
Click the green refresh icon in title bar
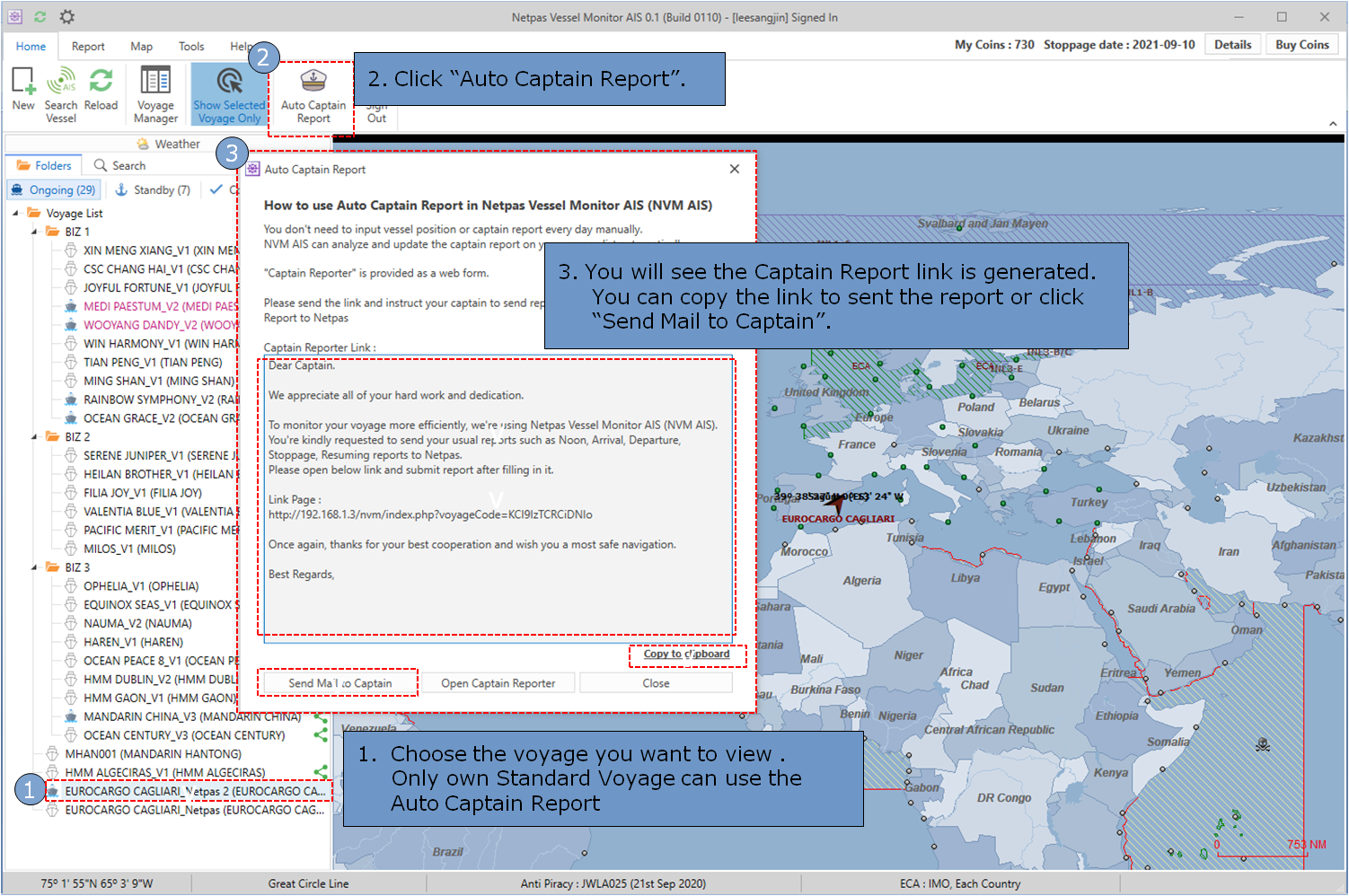40,17
